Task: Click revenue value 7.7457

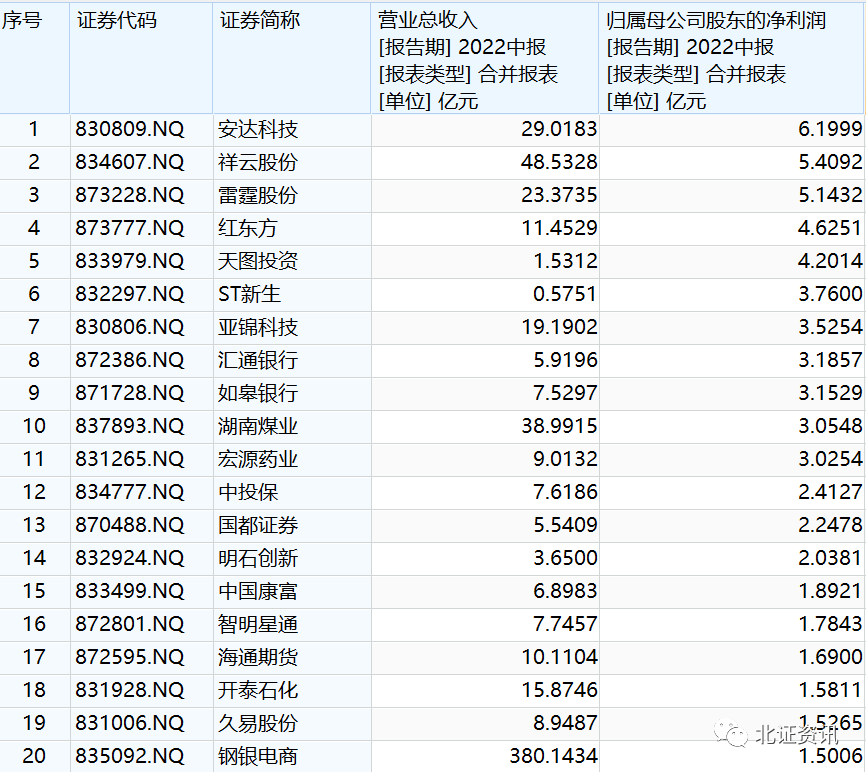Action: [x=565, y=625]
